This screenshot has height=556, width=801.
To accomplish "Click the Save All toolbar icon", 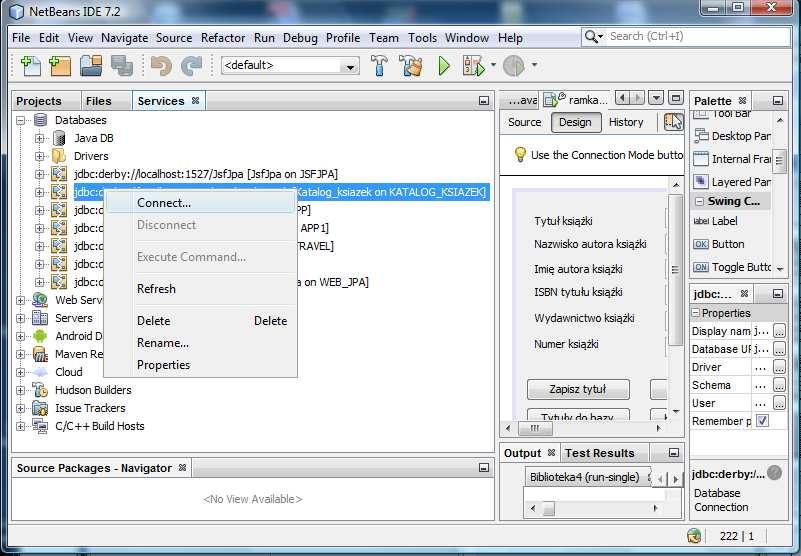I will (x=122, y=65).
